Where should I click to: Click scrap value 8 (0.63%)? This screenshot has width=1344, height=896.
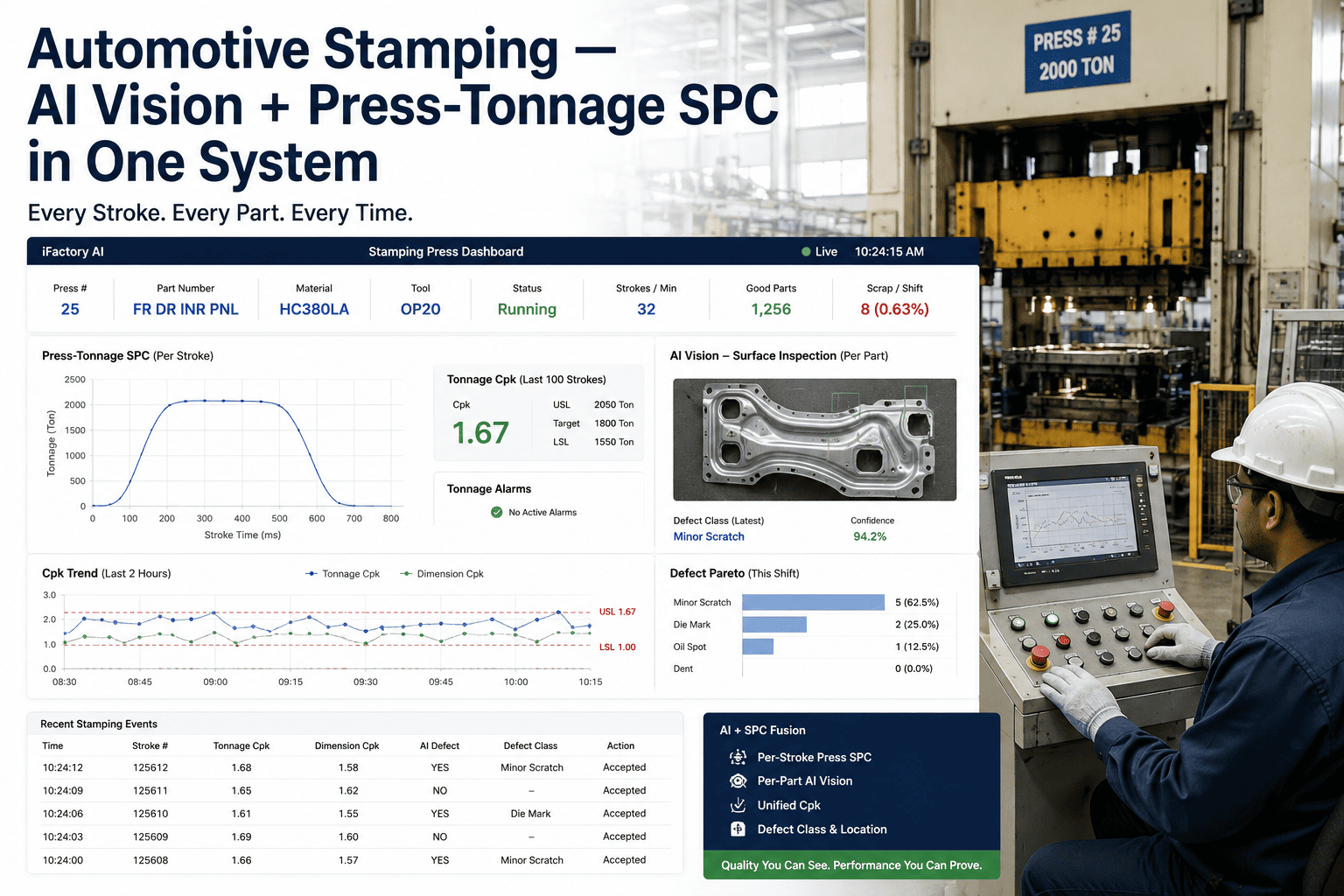point(895,310)
